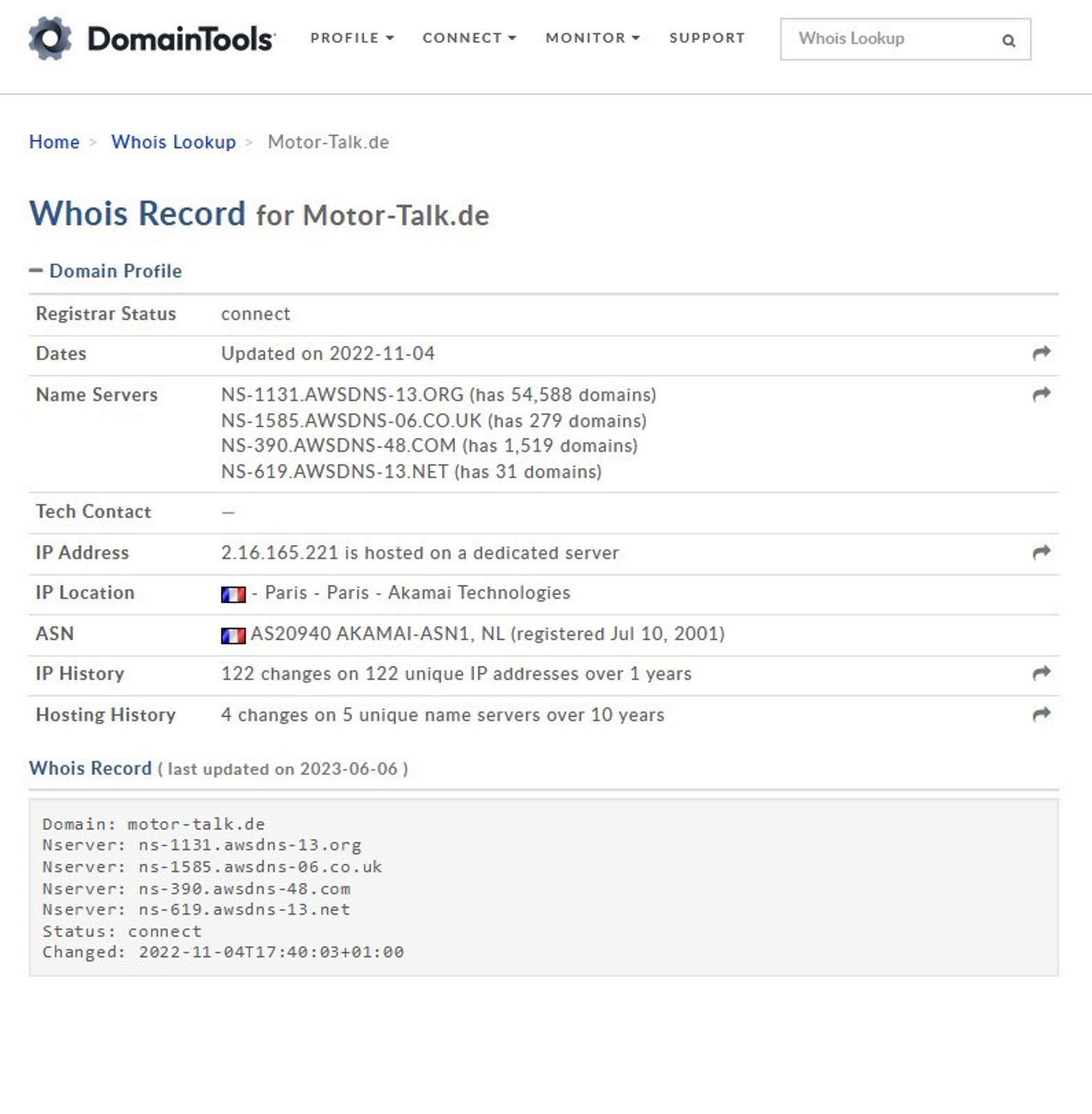Click the NS-1131.AWSDNS-13.ORG name server entry
This screenshot has width=1092, height=1114.
coord(342,395)
